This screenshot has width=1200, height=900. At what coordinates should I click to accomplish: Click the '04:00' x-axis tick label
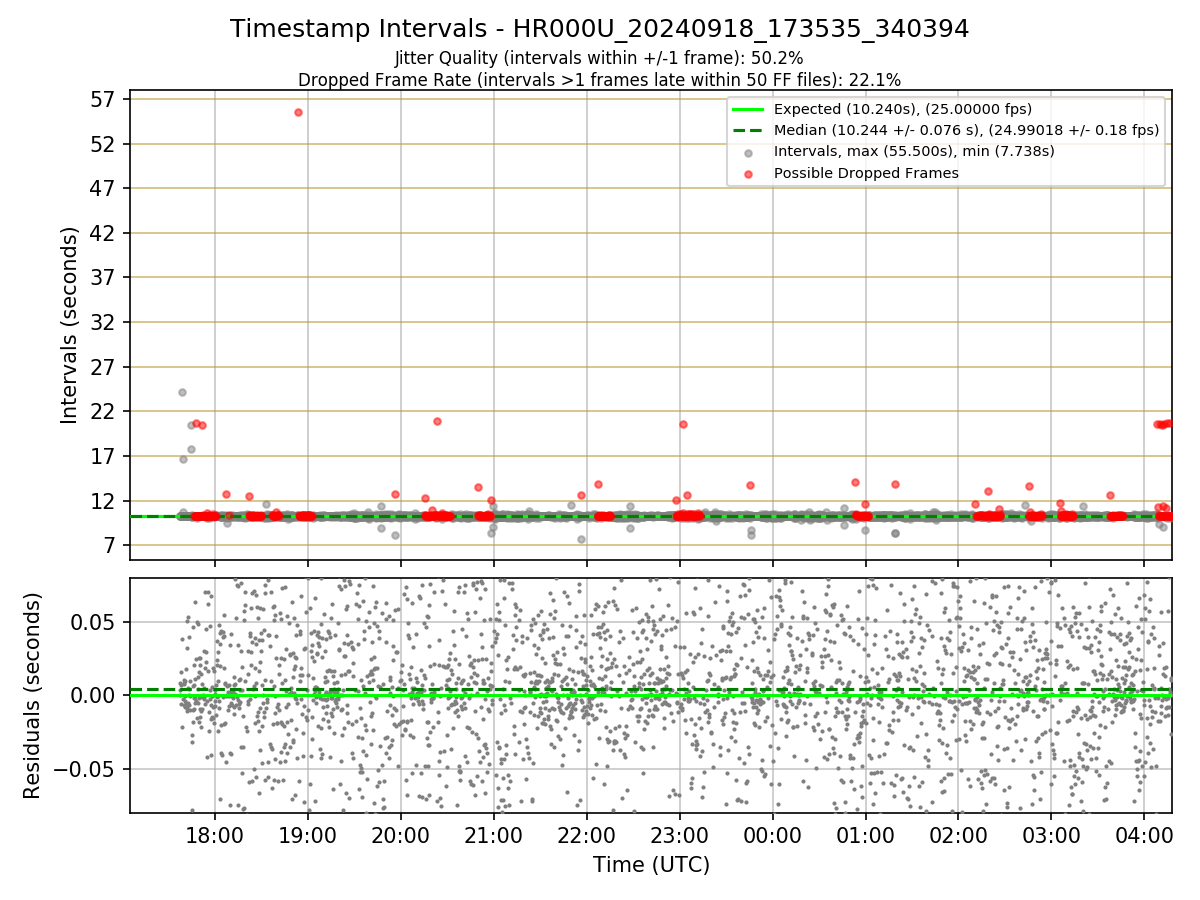tap(1144, 836)
